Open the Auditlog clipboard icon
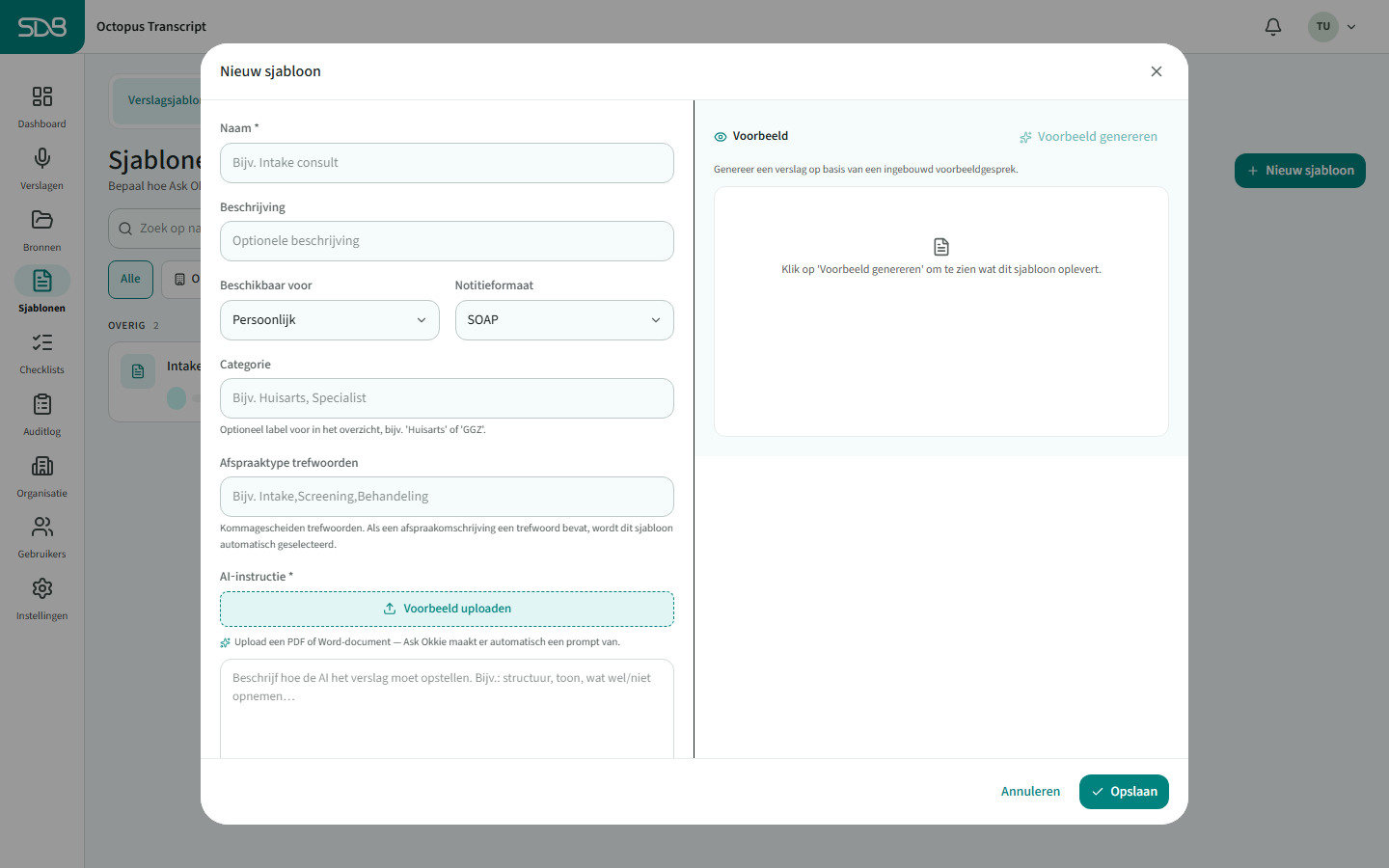Screen dimensions: 1389x868 pos(42,404)
